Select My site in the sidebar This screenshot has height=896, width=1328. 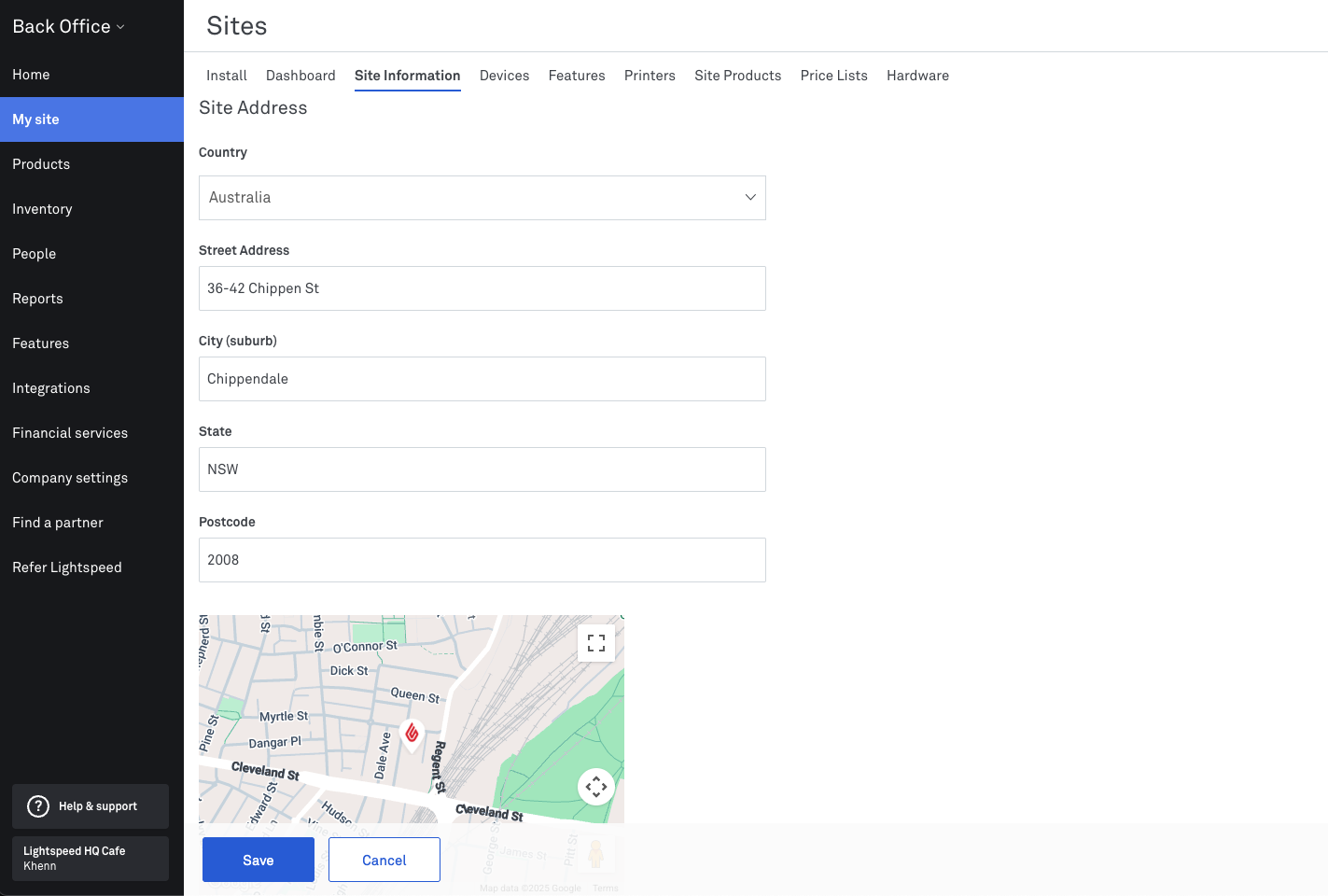click(91, 119)
